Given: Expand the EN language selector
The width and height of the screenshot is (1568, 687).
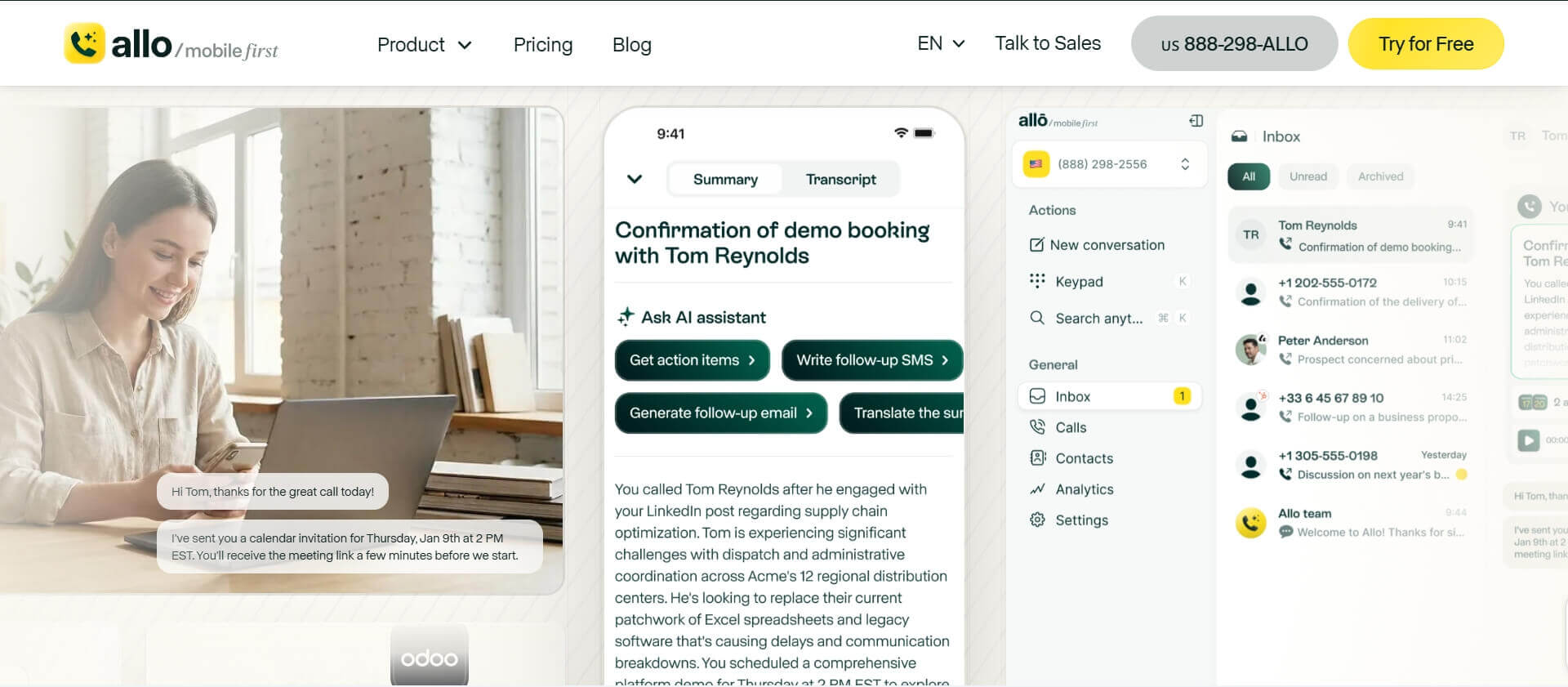Looking at the screenshot, I should [x=941, y=43].
